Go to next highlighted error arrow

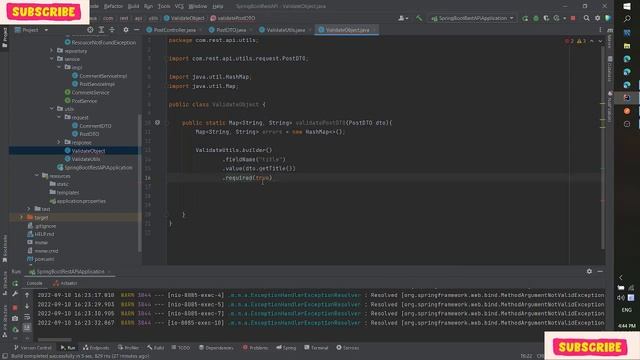pyautogui.click(x=600, y=41)
